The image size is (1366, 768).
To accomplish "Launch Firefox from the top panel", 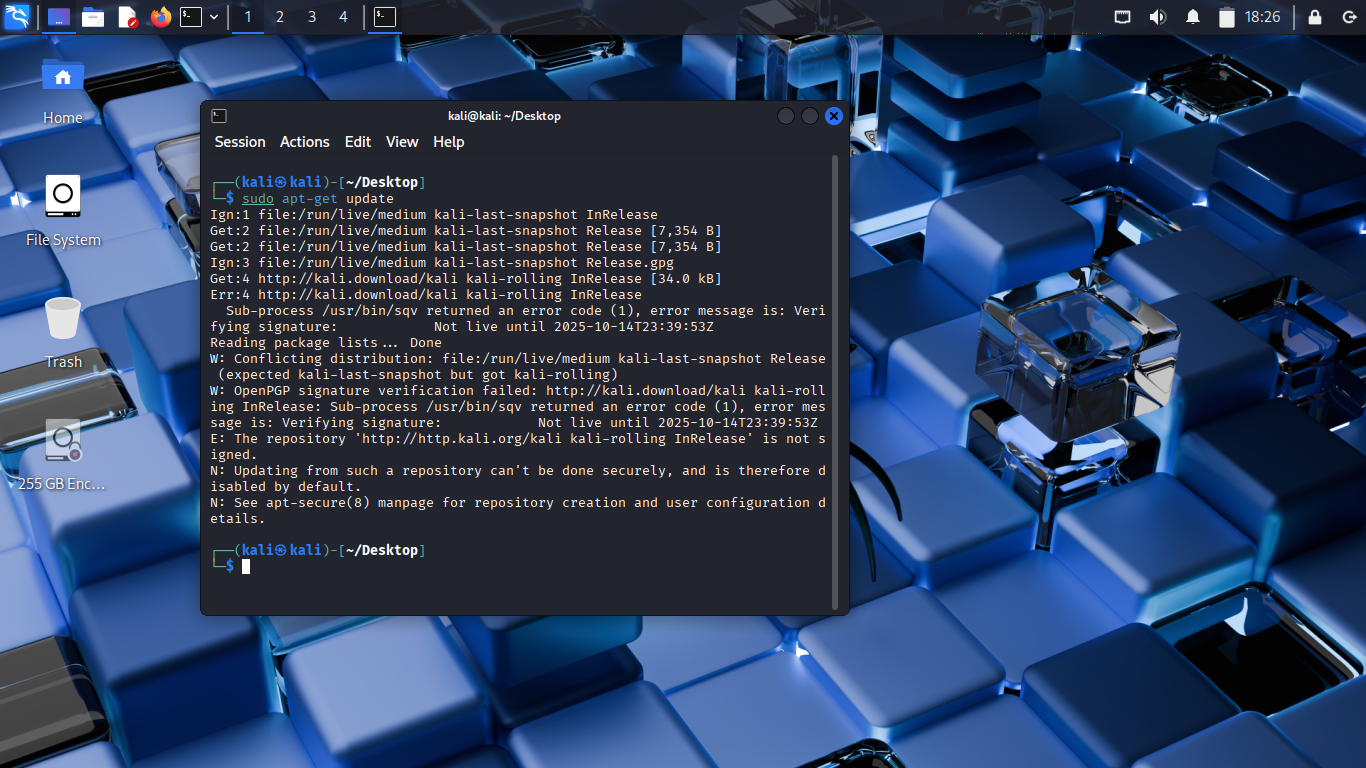I will pyautogui.click(x=160, y=17).
